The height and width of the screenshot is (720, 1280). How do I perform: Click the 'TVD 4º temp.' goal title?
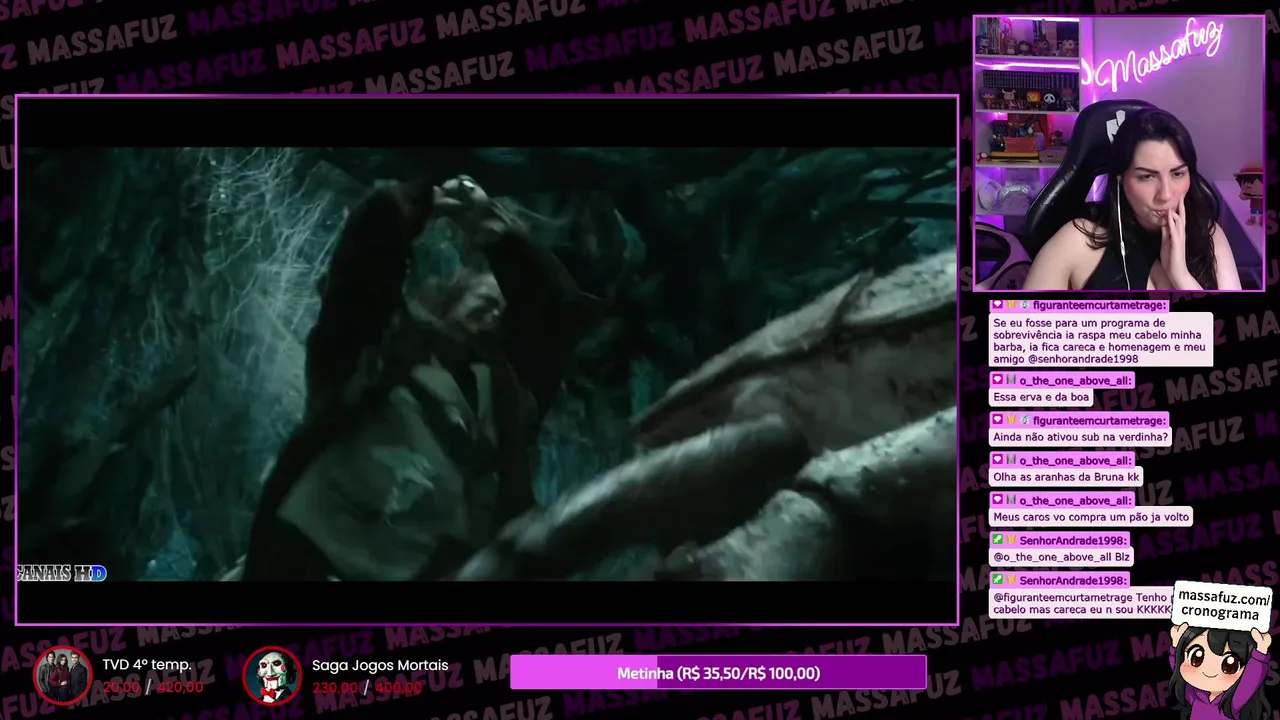pos(147,665)
